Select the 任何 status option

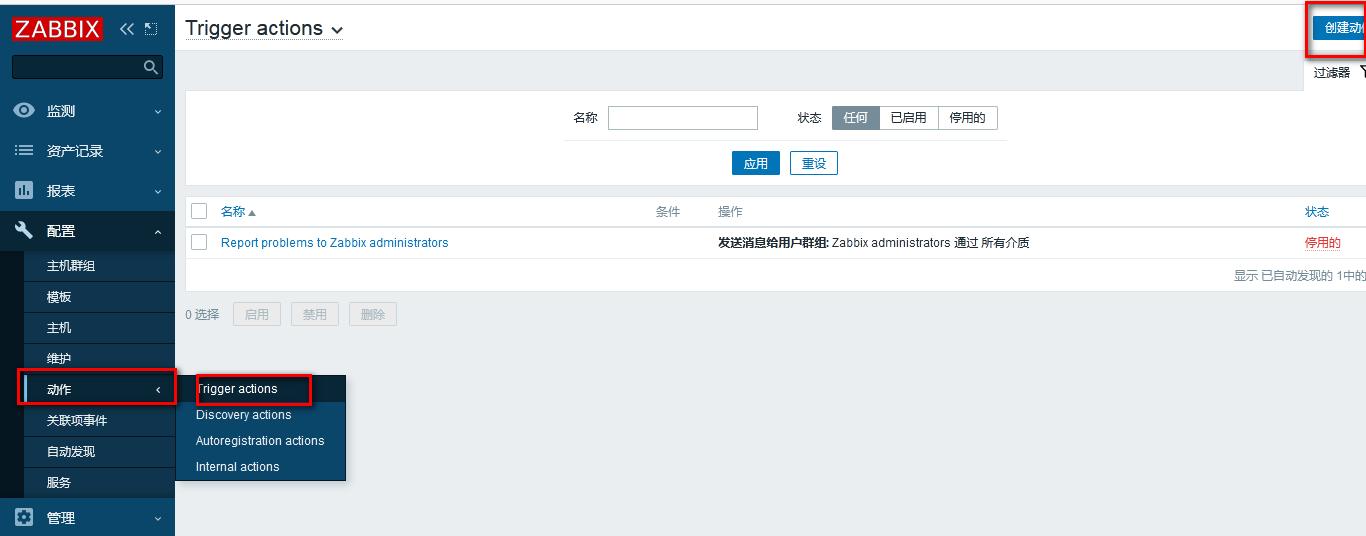[x=856, y=118]
